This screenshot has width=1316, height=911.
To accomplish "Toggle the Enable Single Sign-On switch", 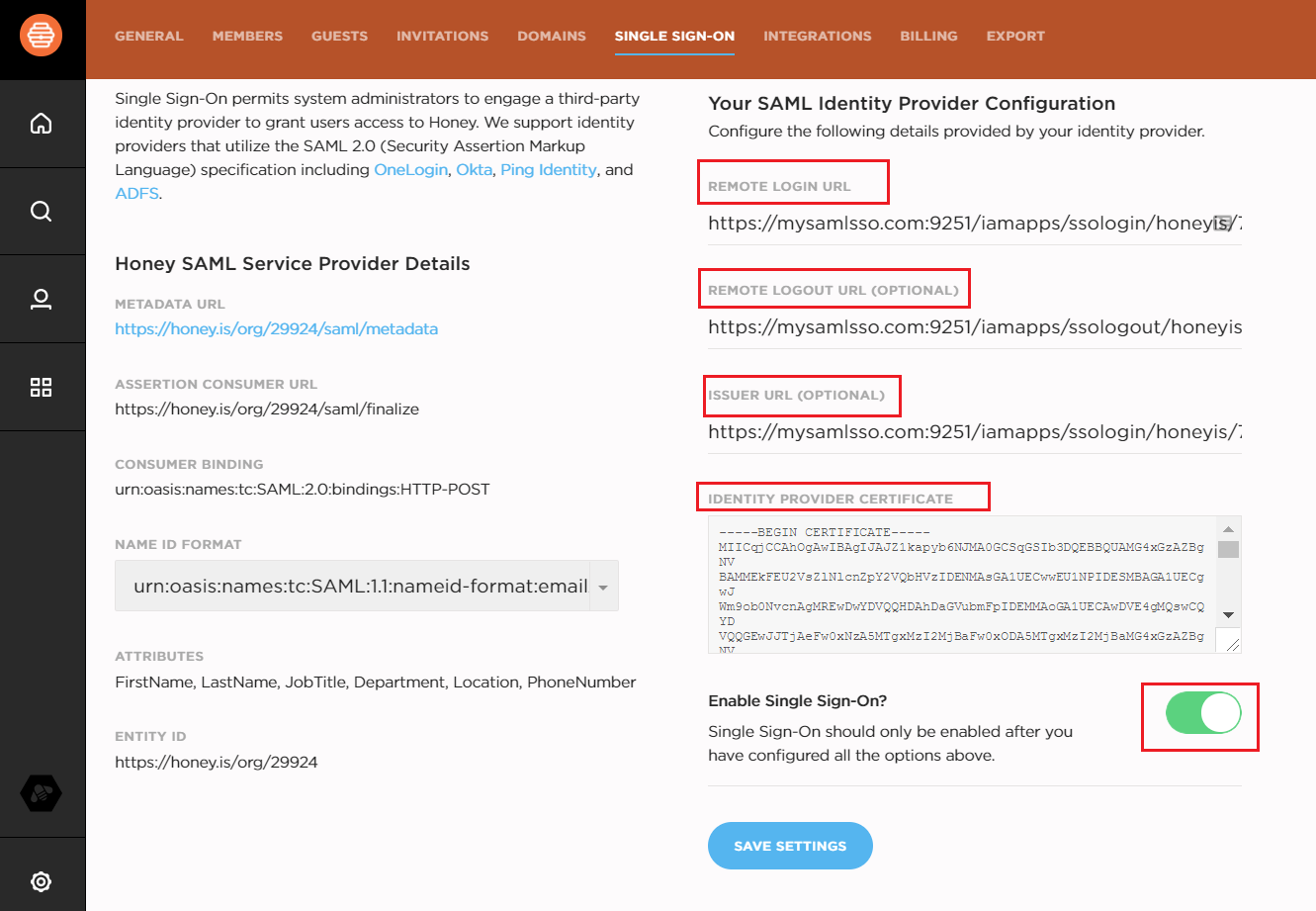I will pyautogui.click(x=1203, y=713).
